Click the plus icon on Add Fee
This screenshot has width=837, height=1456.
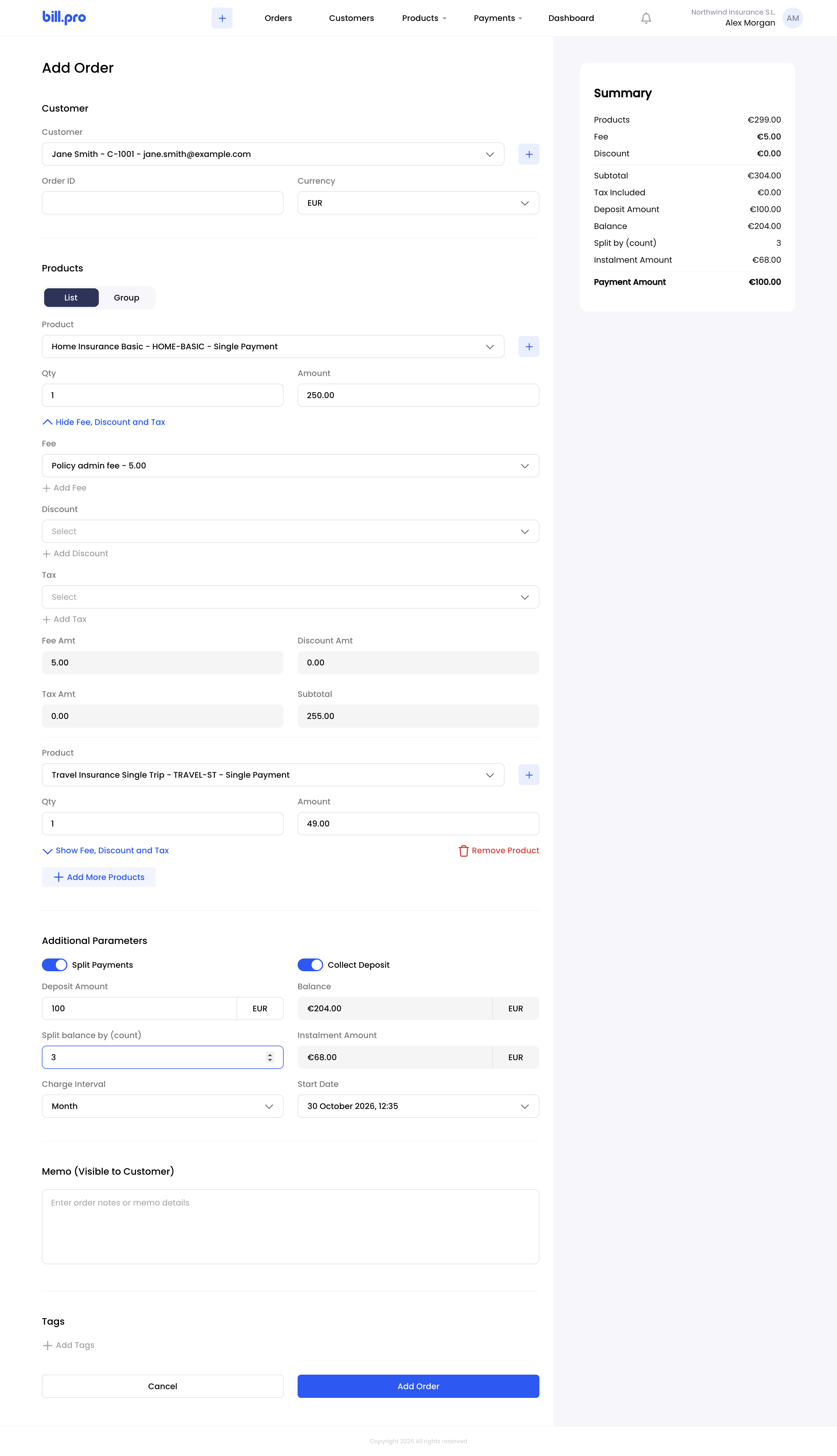click(46, 488)
